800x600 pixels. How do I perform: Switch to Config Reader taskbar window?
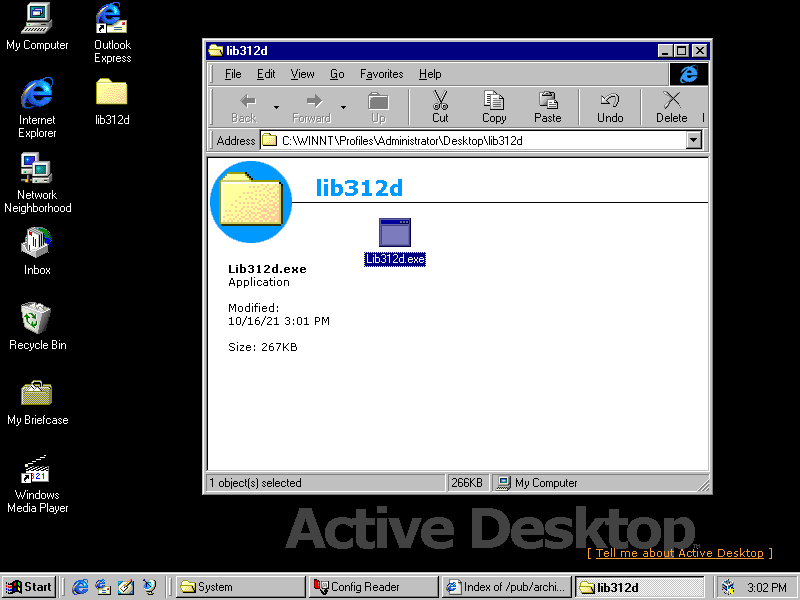(373, 587)
